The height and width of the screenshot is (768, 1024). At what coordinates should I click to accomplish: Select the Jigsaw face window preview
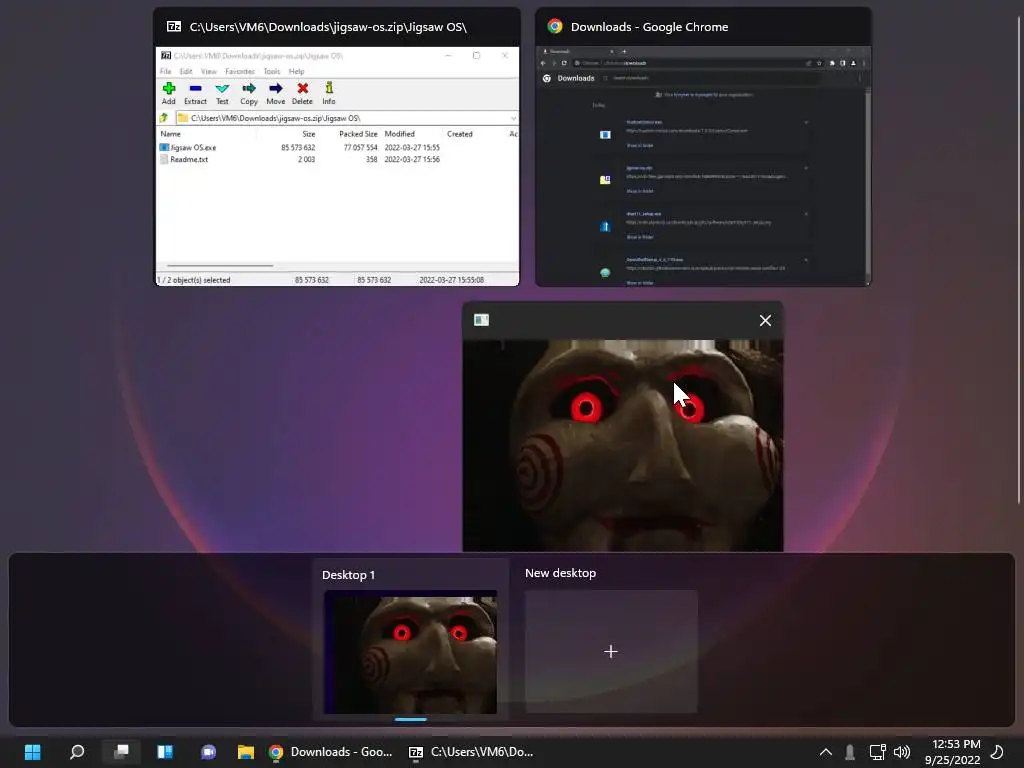tap(623, 445)
